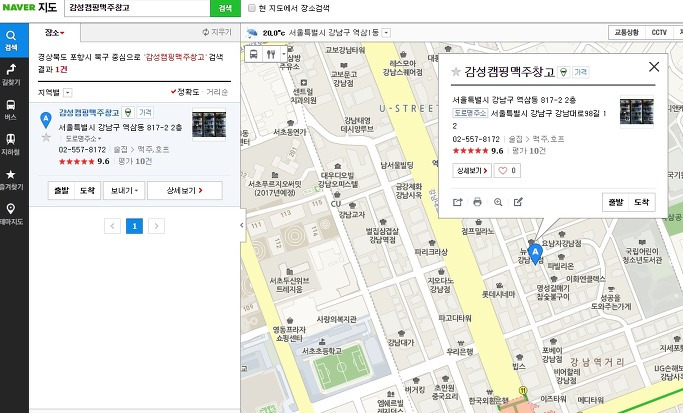Click 롯데시네마 label on map
Screen dimensions: 683x413
[498, 295]
